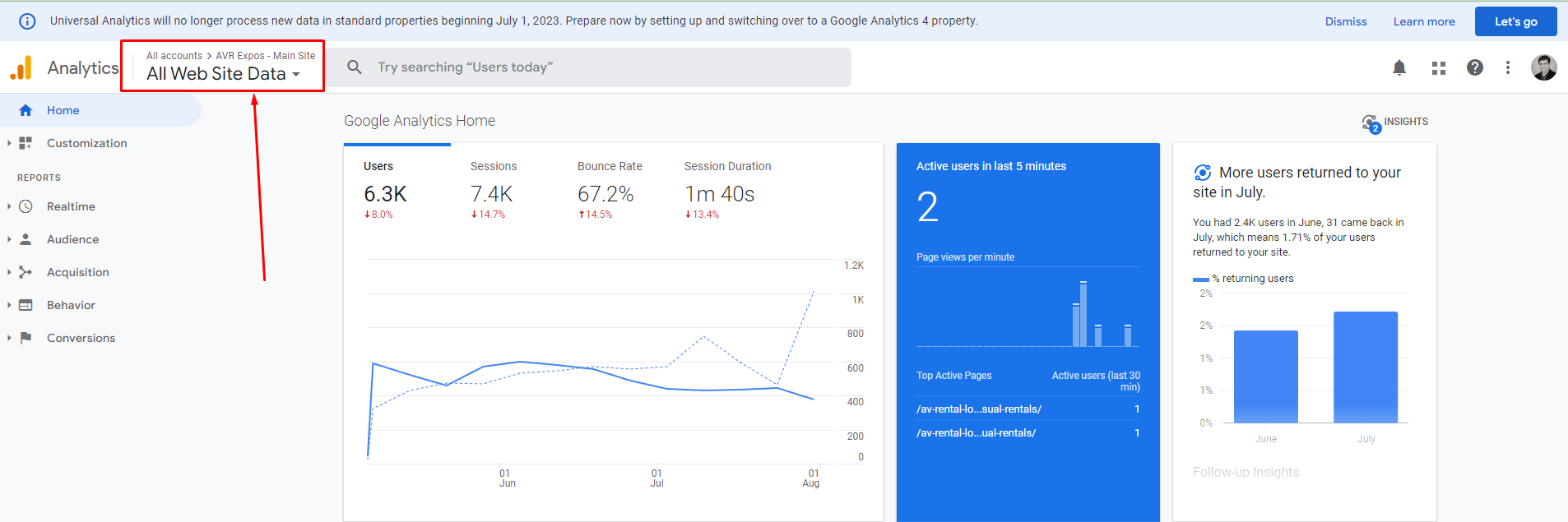Click the Home house icon

(26, 110)
